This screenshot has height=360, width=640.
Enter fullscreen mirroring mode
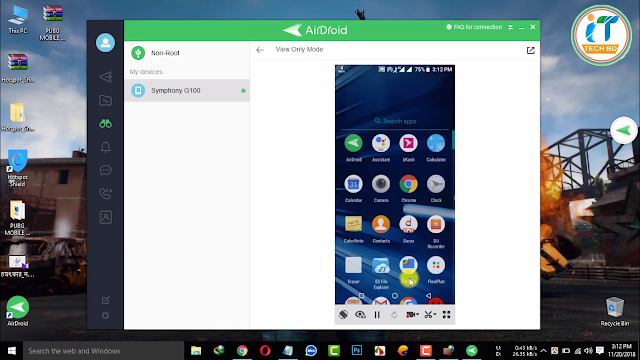[447, 314]
